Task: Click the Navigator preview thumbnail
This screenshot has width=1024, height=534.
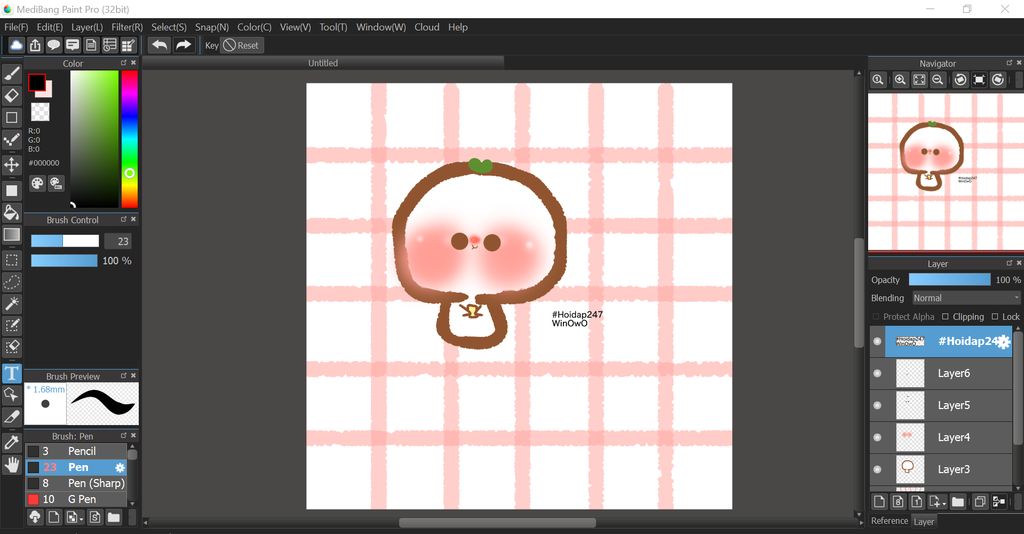Action: click(x=946, y=172)
